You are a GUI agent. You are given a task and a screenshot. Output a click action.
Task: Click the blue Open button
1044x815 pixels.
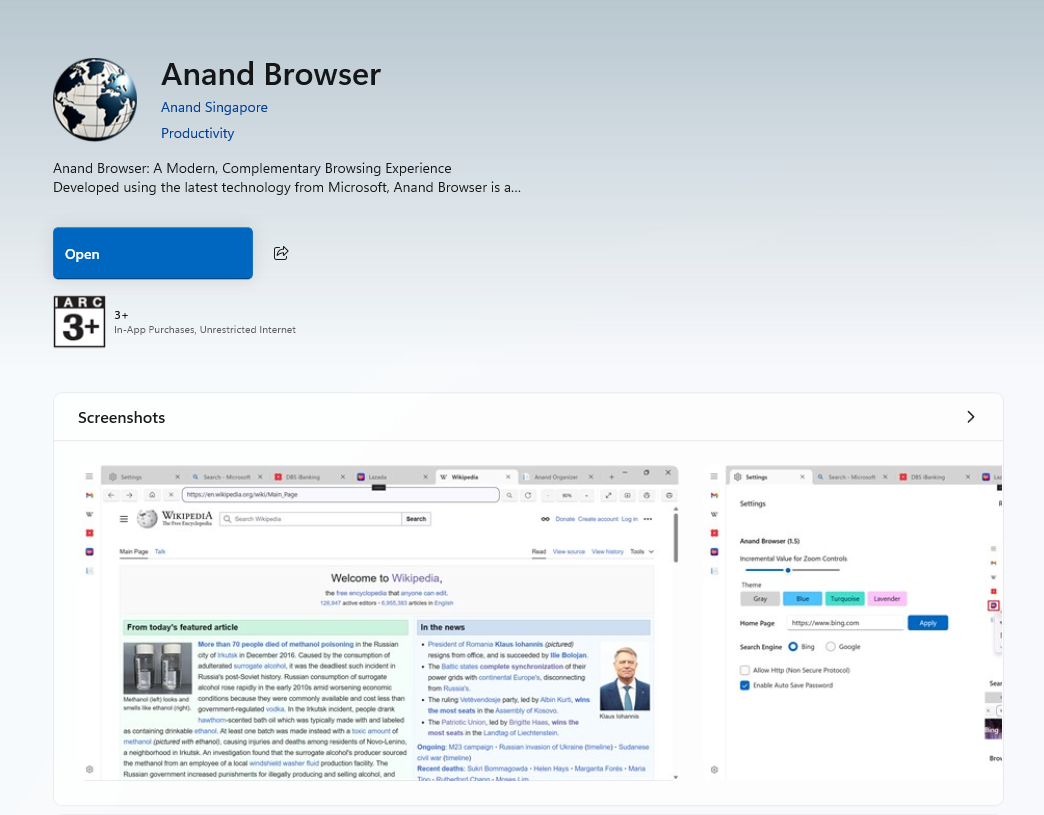coord(152,253)
